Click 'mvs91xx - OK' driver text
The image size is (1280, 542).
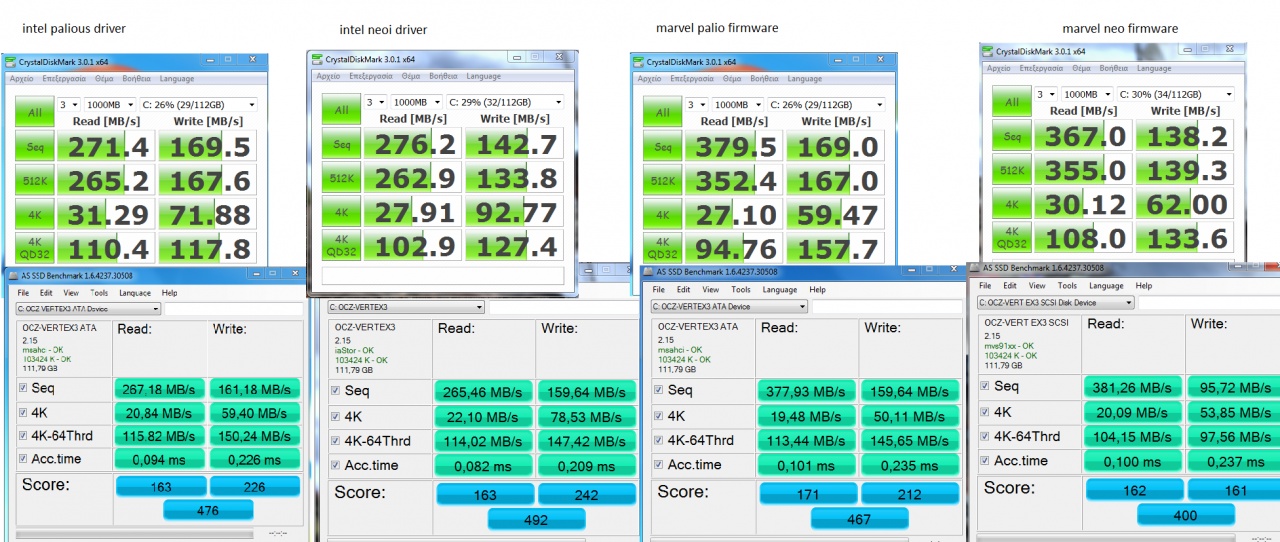[x=1008, y=346]
